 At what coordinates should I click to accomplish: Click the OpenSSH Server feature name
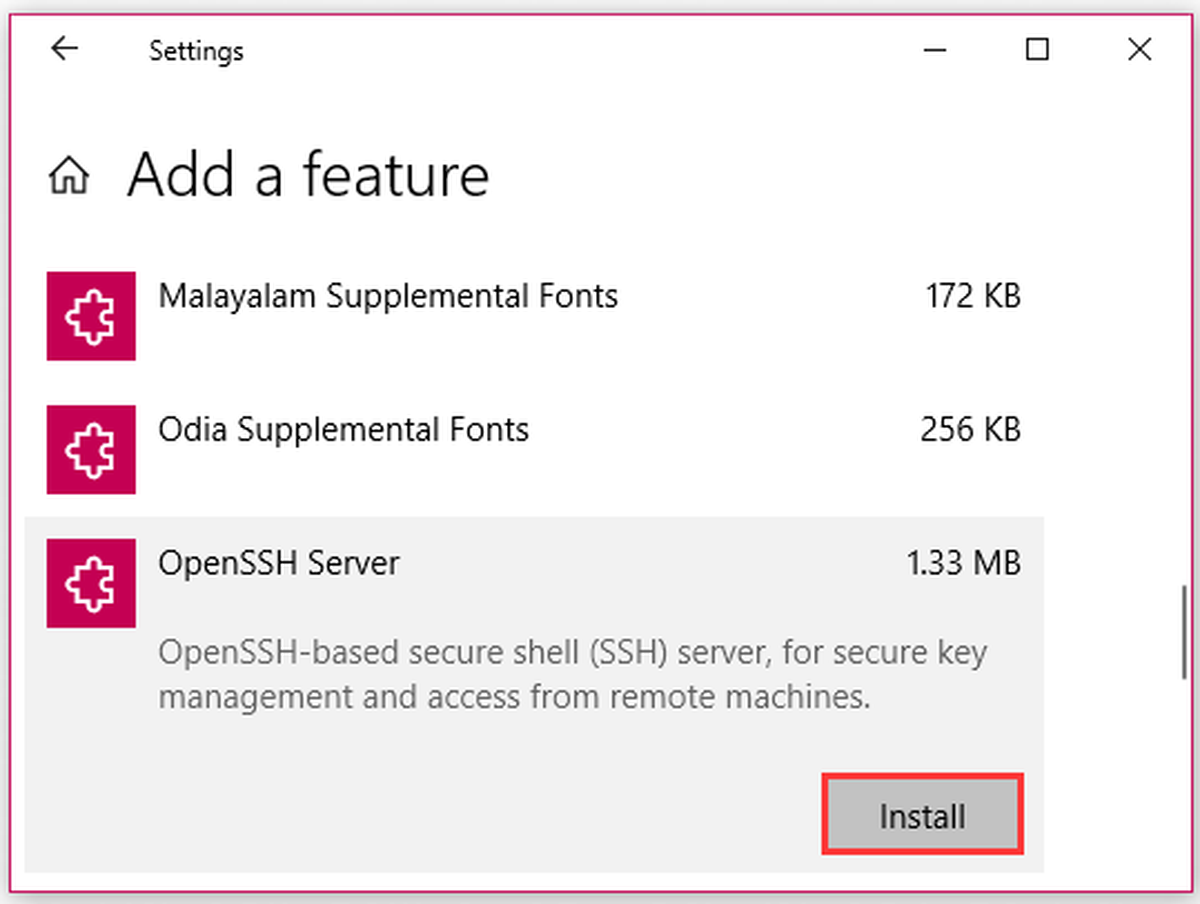(x=279, y=563)
